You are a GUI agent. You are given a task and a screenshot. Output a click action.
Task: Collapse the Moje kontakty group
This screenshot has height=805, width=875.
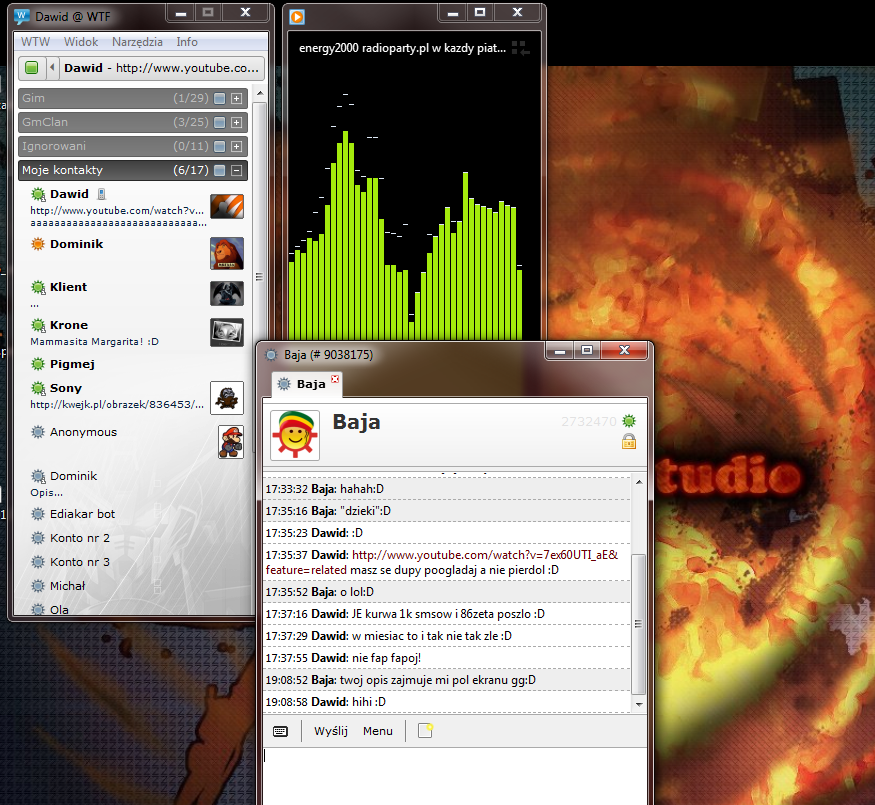237,170
